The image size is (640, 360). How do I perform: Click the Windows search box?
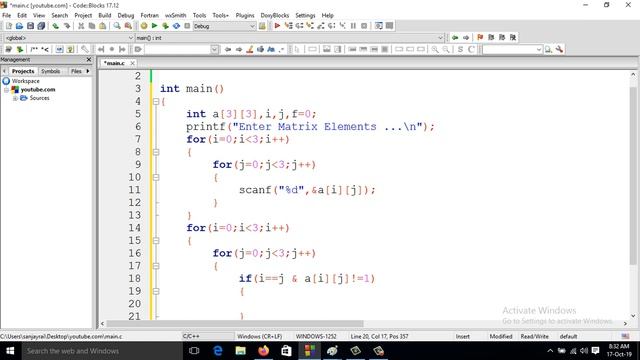click(102, 351)
